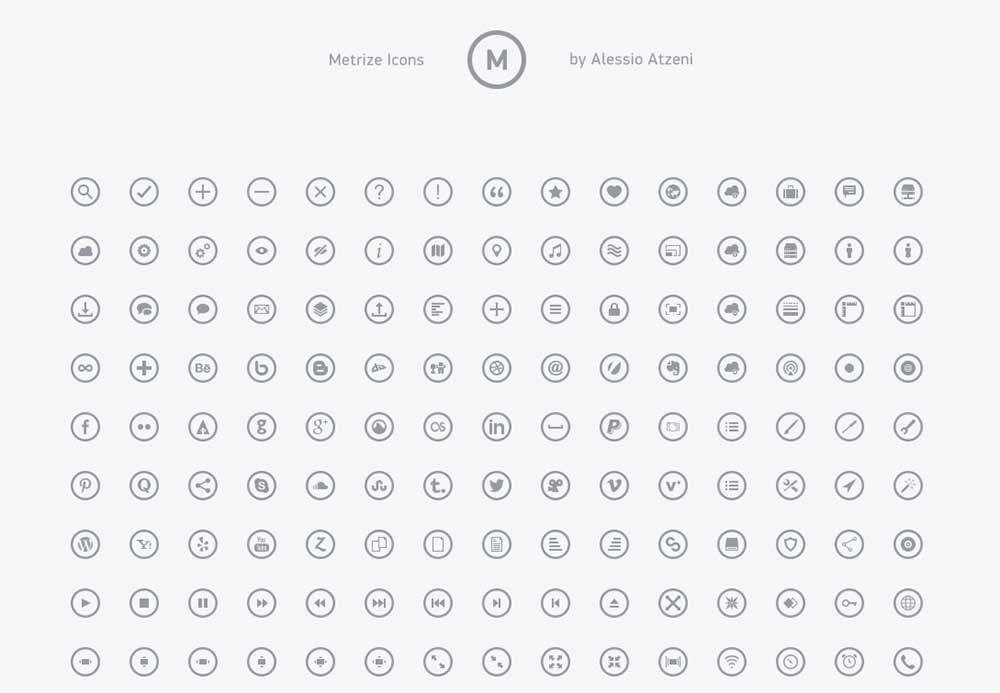Select the Skype icon
1000x693 pixels.
pyautogui.click(x=261, y=485)
